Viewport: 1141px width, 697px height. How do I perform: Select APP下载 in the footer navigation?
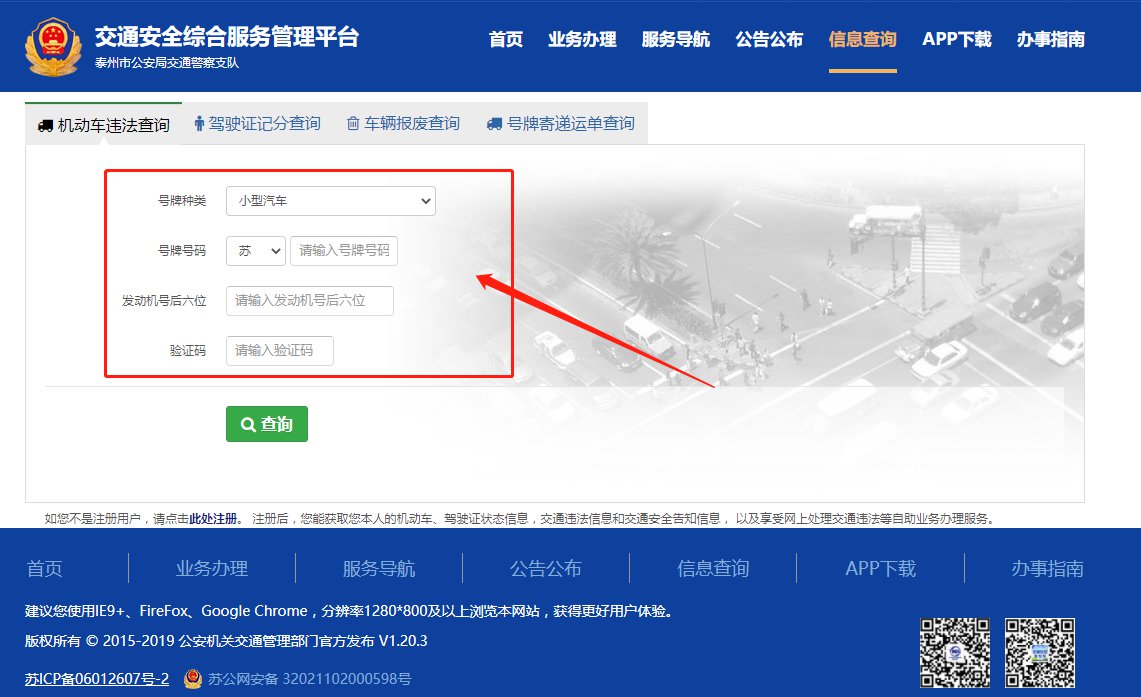(880, 568)
